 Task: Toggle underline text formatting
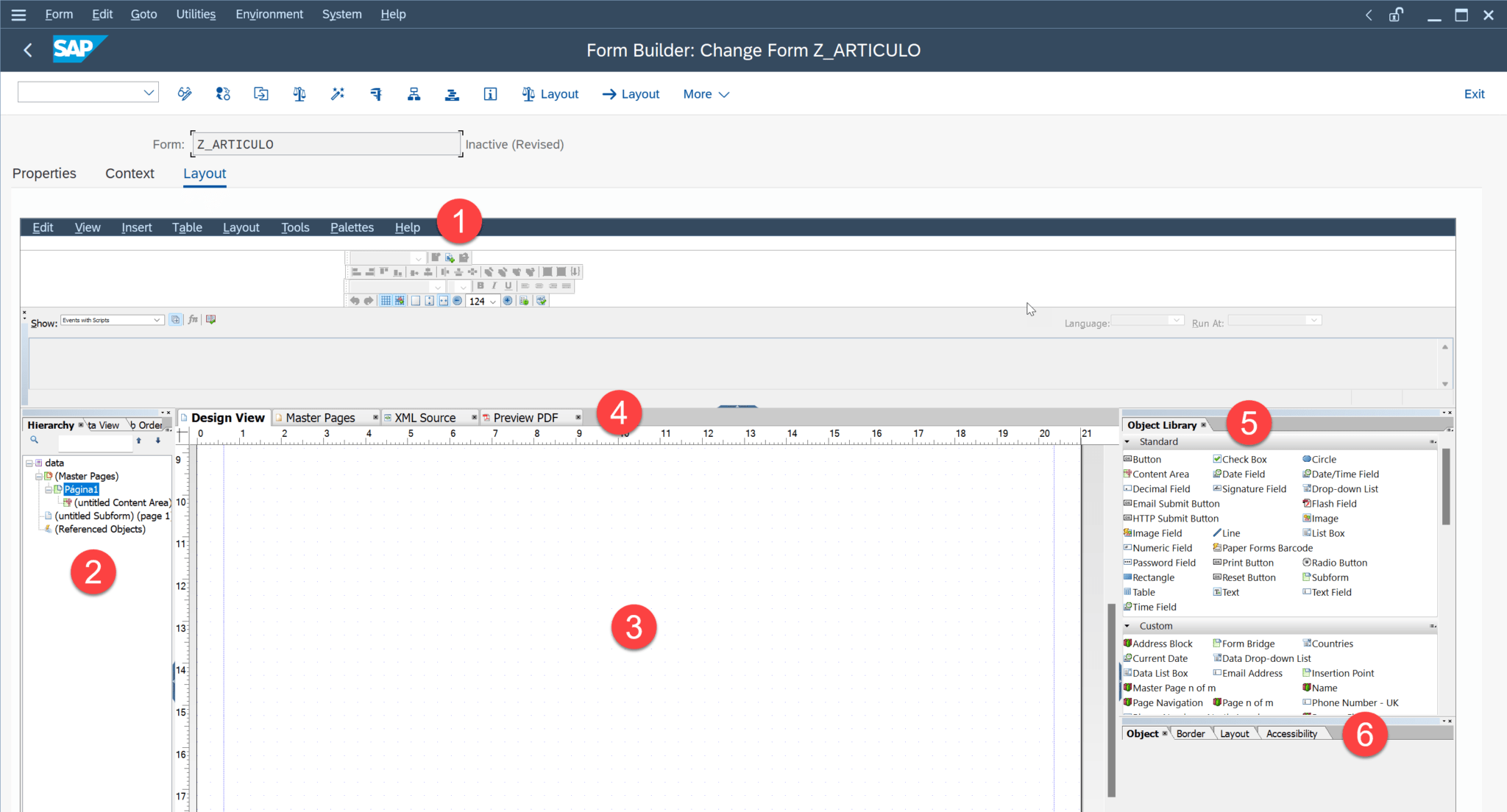508,285
